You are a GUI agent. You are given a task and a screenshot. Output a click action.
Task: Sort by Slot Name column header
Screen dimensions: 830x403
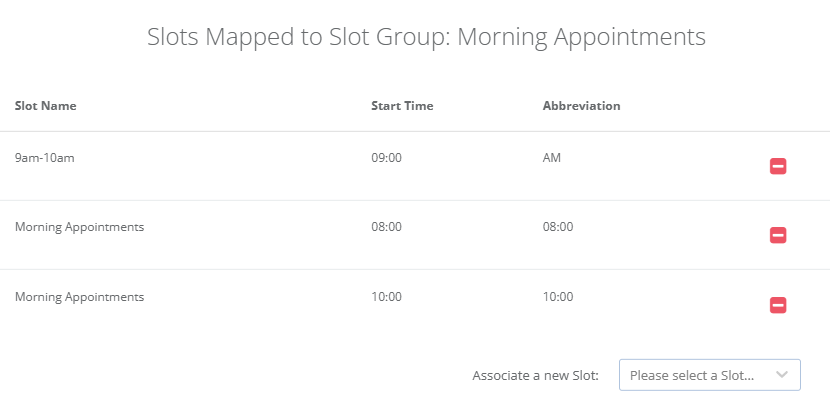[46, 105]
